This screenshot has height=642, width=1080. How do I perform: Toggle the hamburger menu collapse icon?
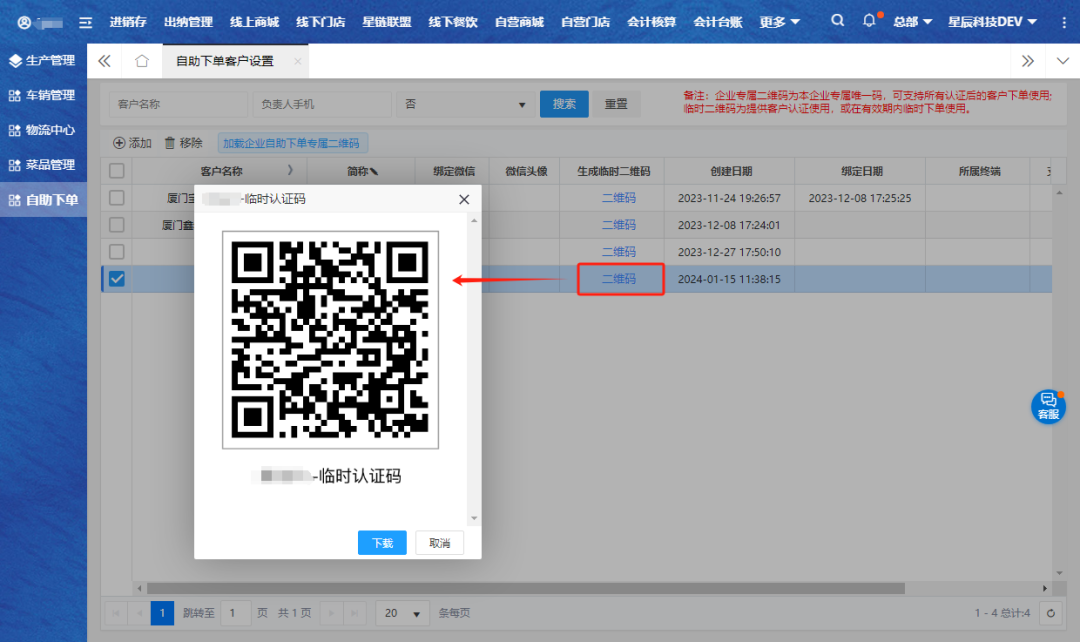click(86, 22)
